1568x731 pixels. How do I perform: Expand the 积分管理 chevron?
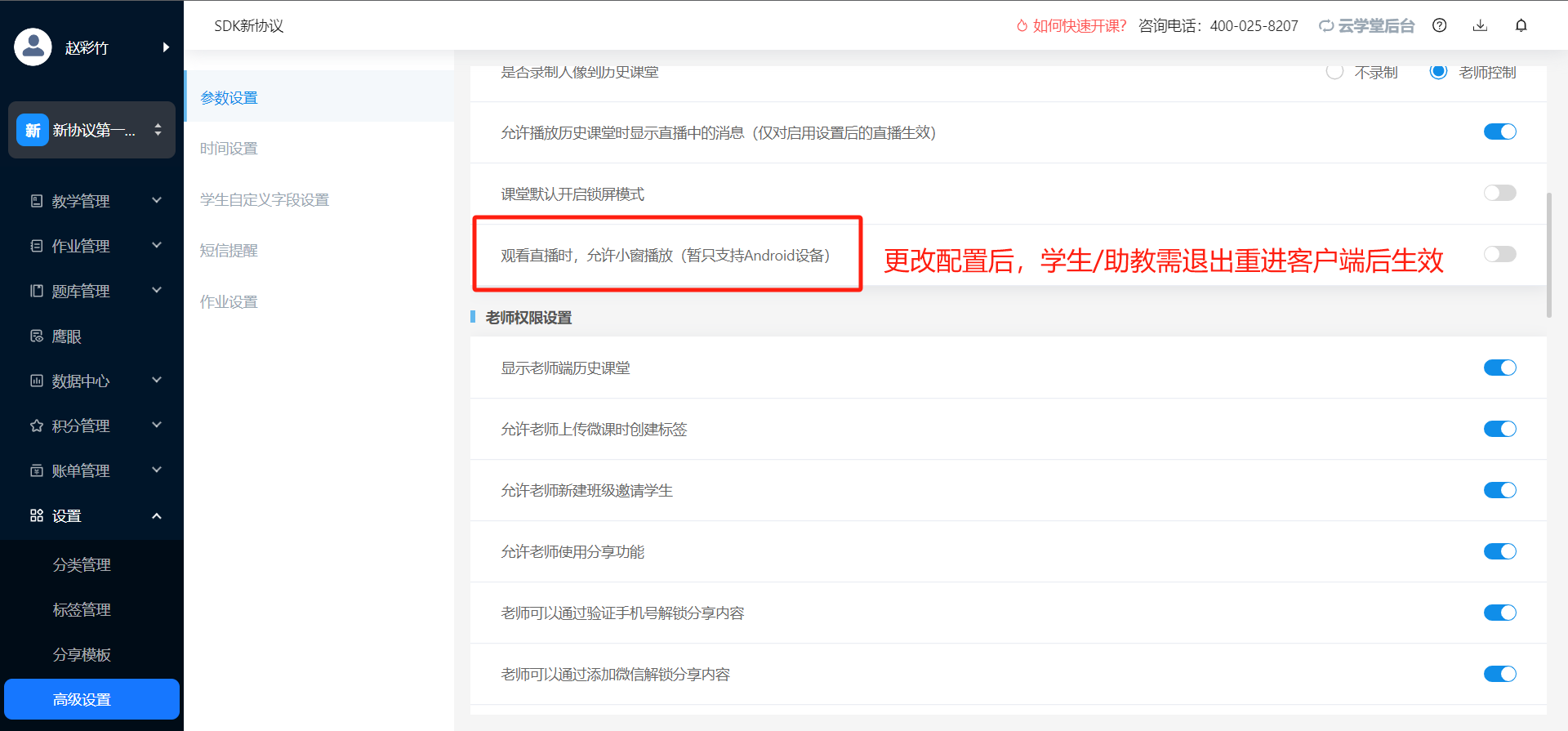157,425
